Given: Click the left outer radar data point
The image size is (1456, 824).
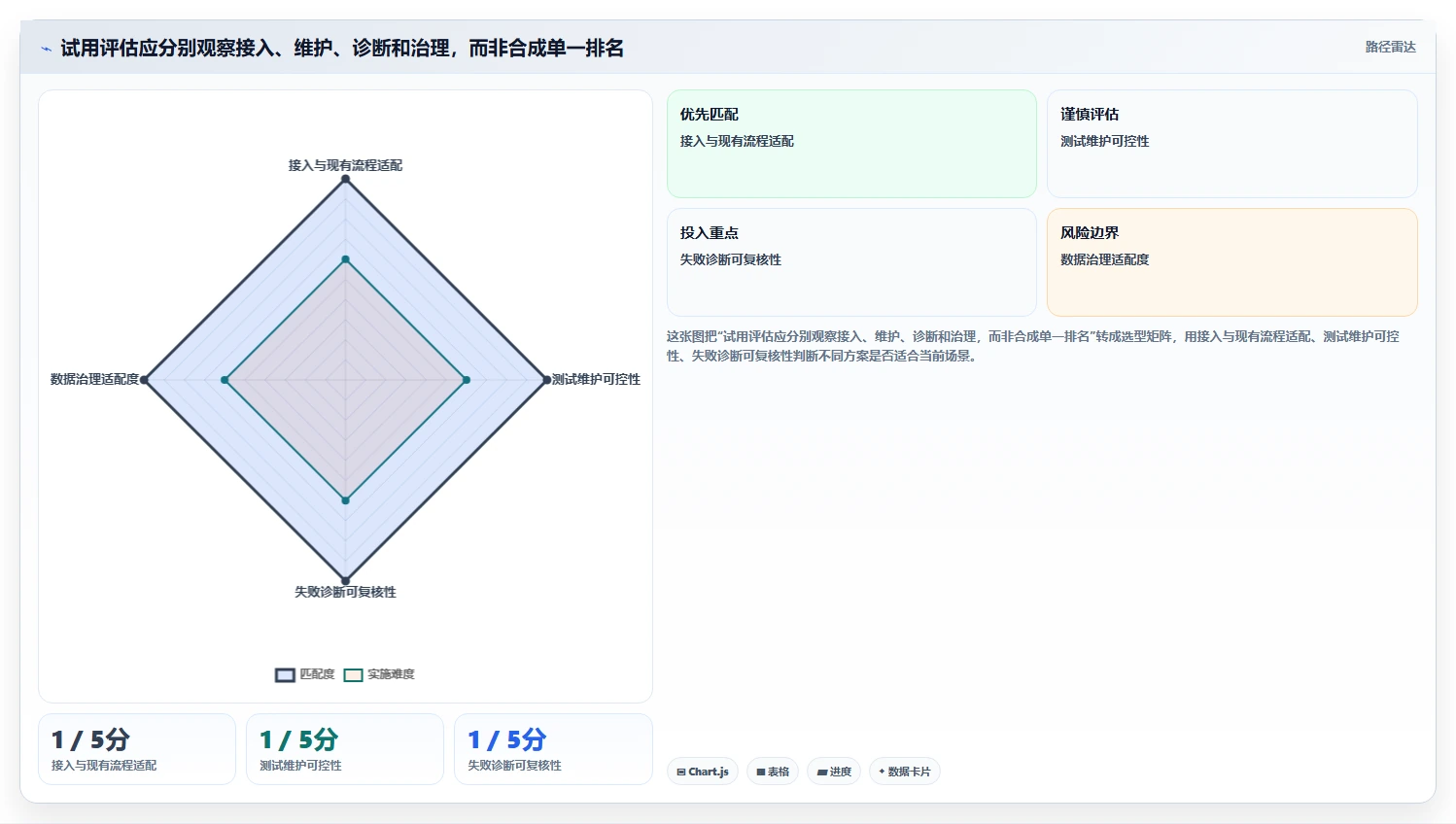Looking at the screenshot, I should (x=144, y=380).
